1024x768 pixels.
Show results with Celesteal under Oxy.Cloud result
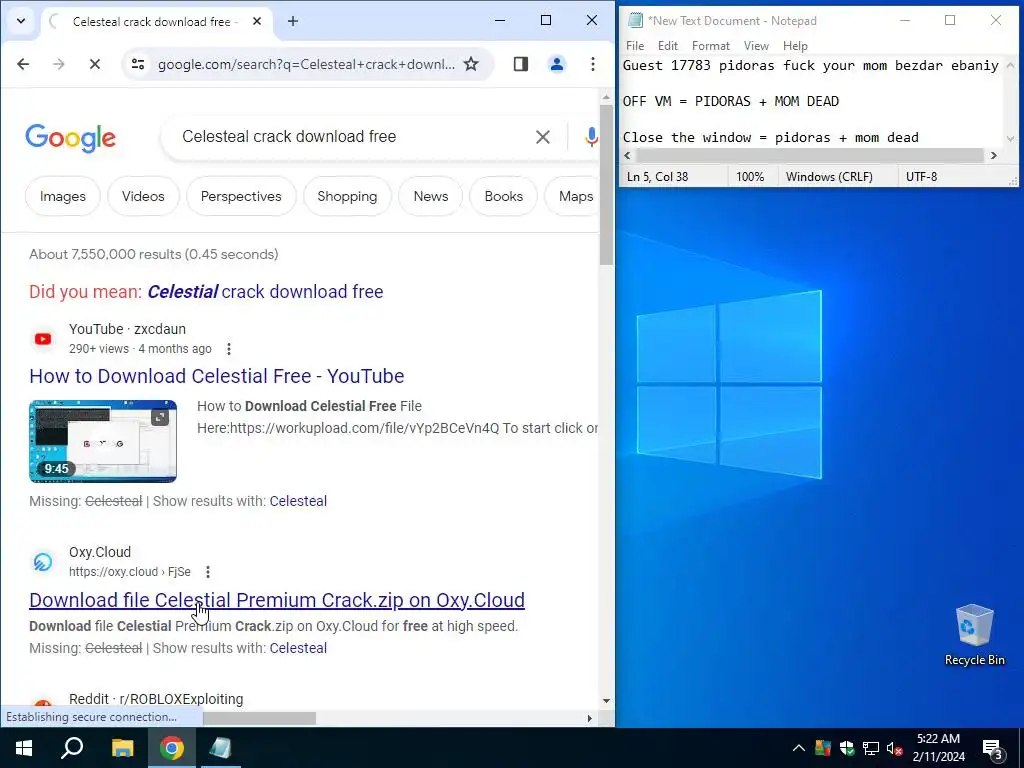click(298, 648)
